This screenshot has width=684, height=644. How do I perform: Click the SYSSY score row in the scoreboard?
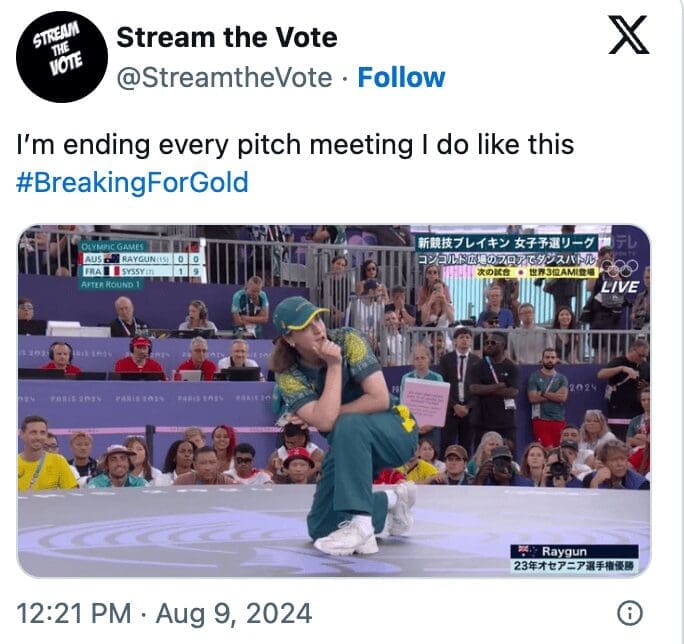coord(140,271)
